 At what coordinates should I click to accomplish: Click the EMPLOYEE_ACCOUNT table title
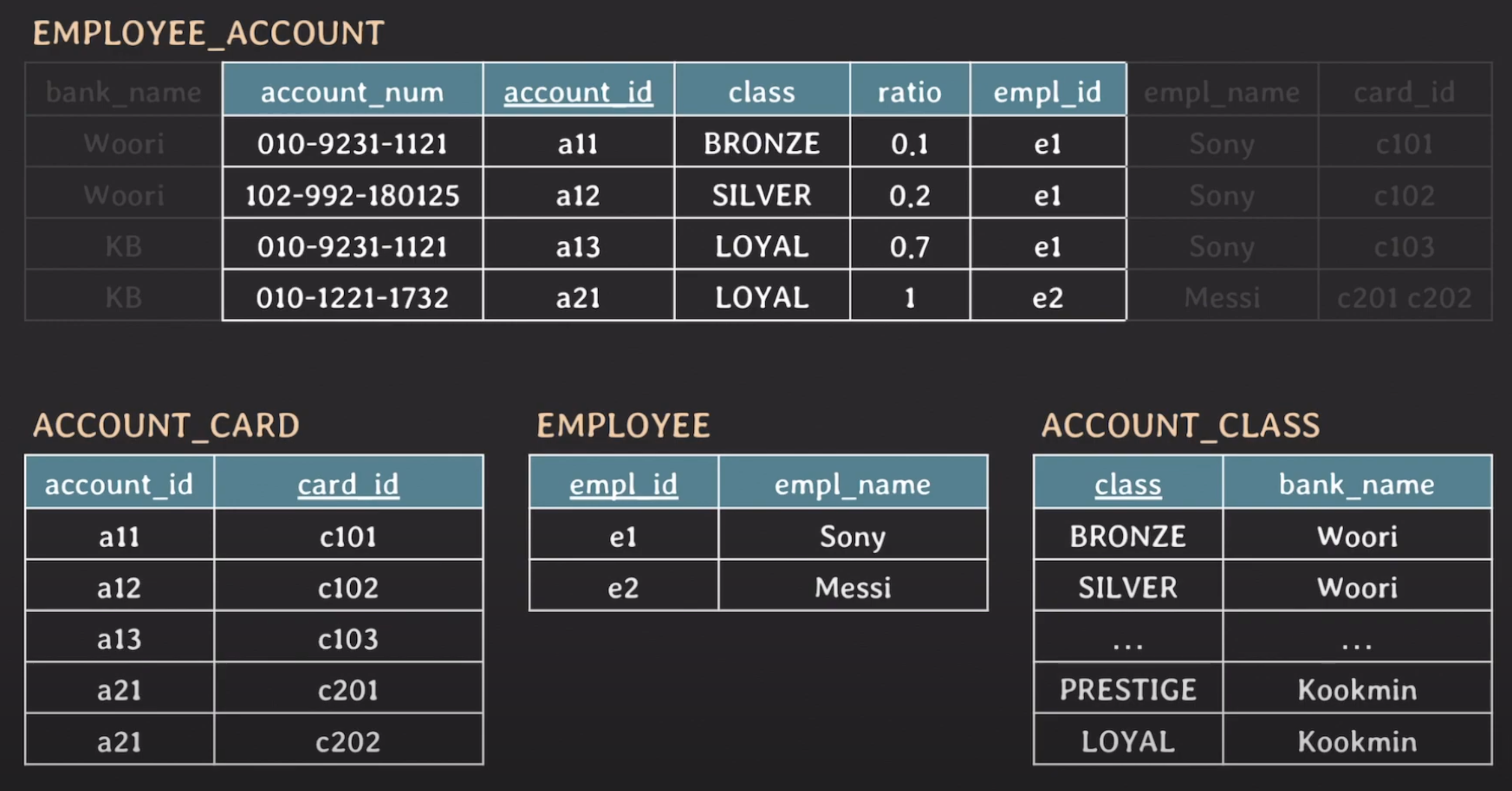[208, 33]
